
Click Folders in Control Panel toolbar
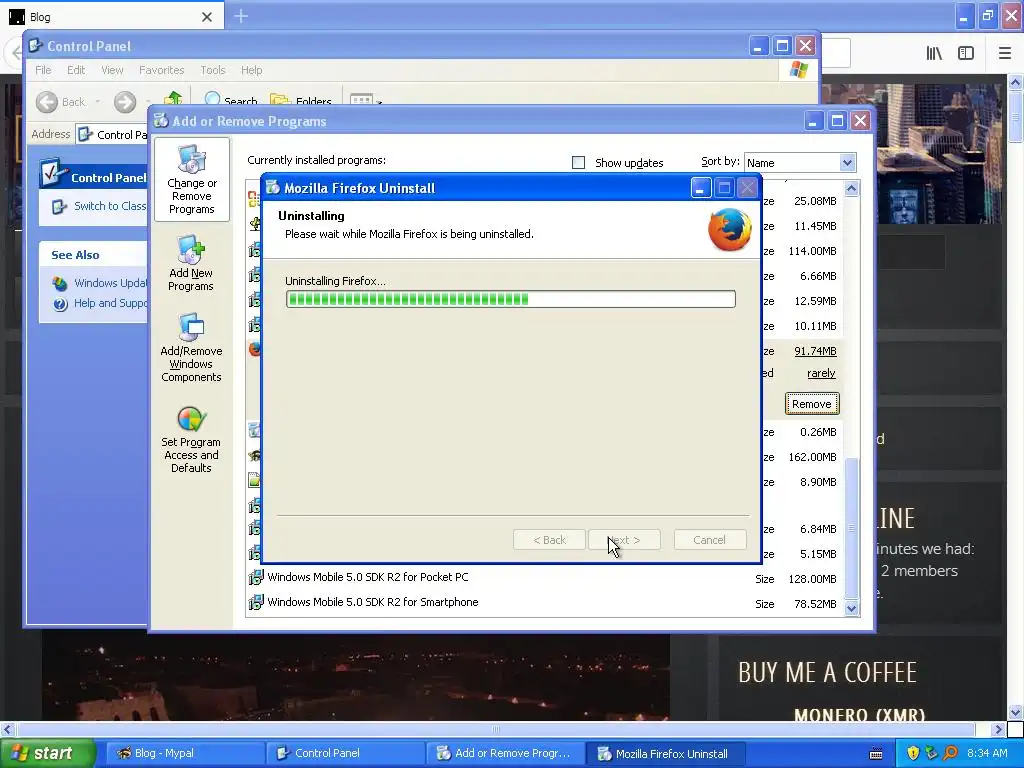click(x=301, y=100)
